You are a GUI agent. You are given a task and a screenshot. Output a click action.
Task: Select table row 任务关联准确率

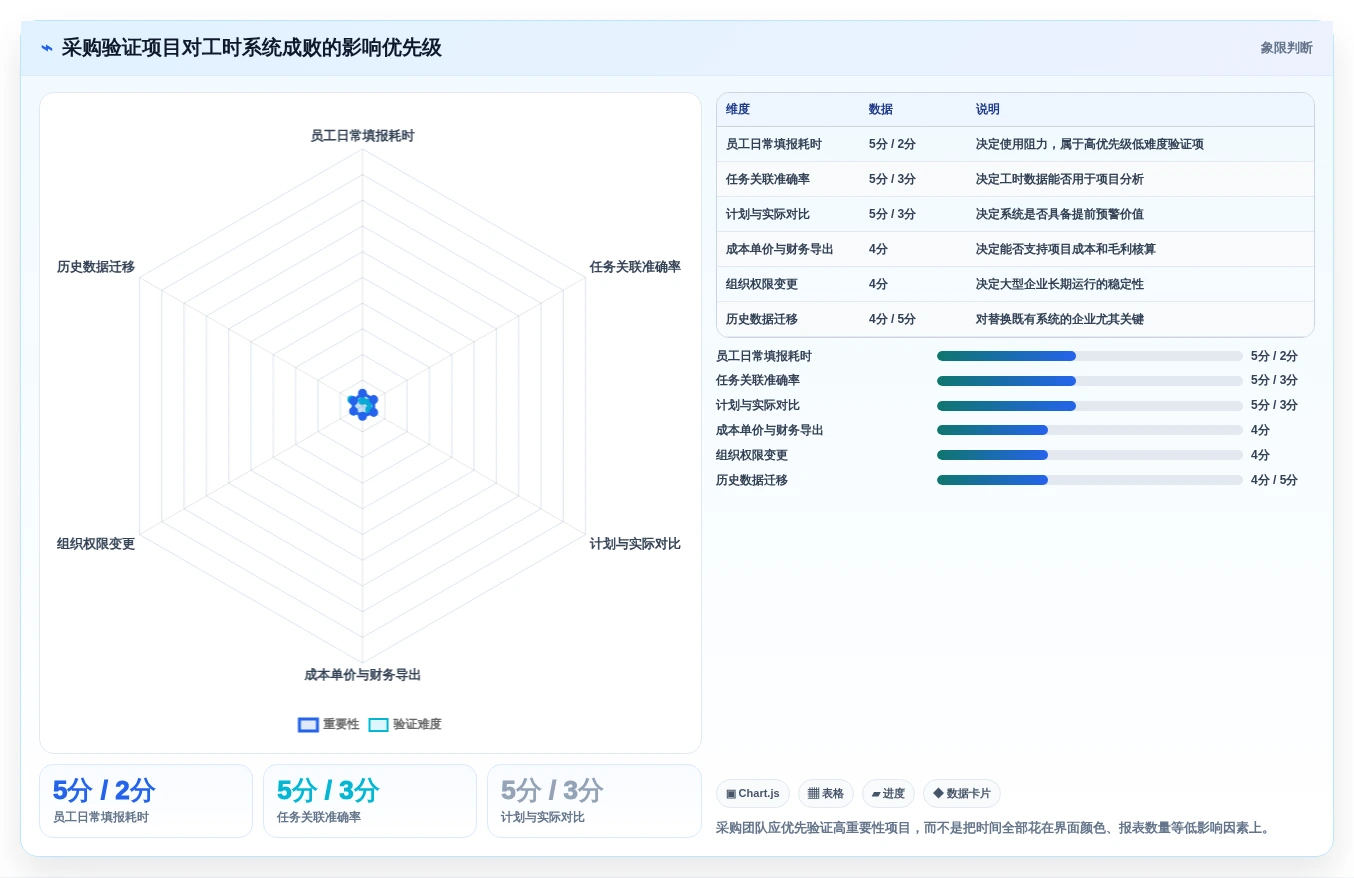pos(1015,179)
